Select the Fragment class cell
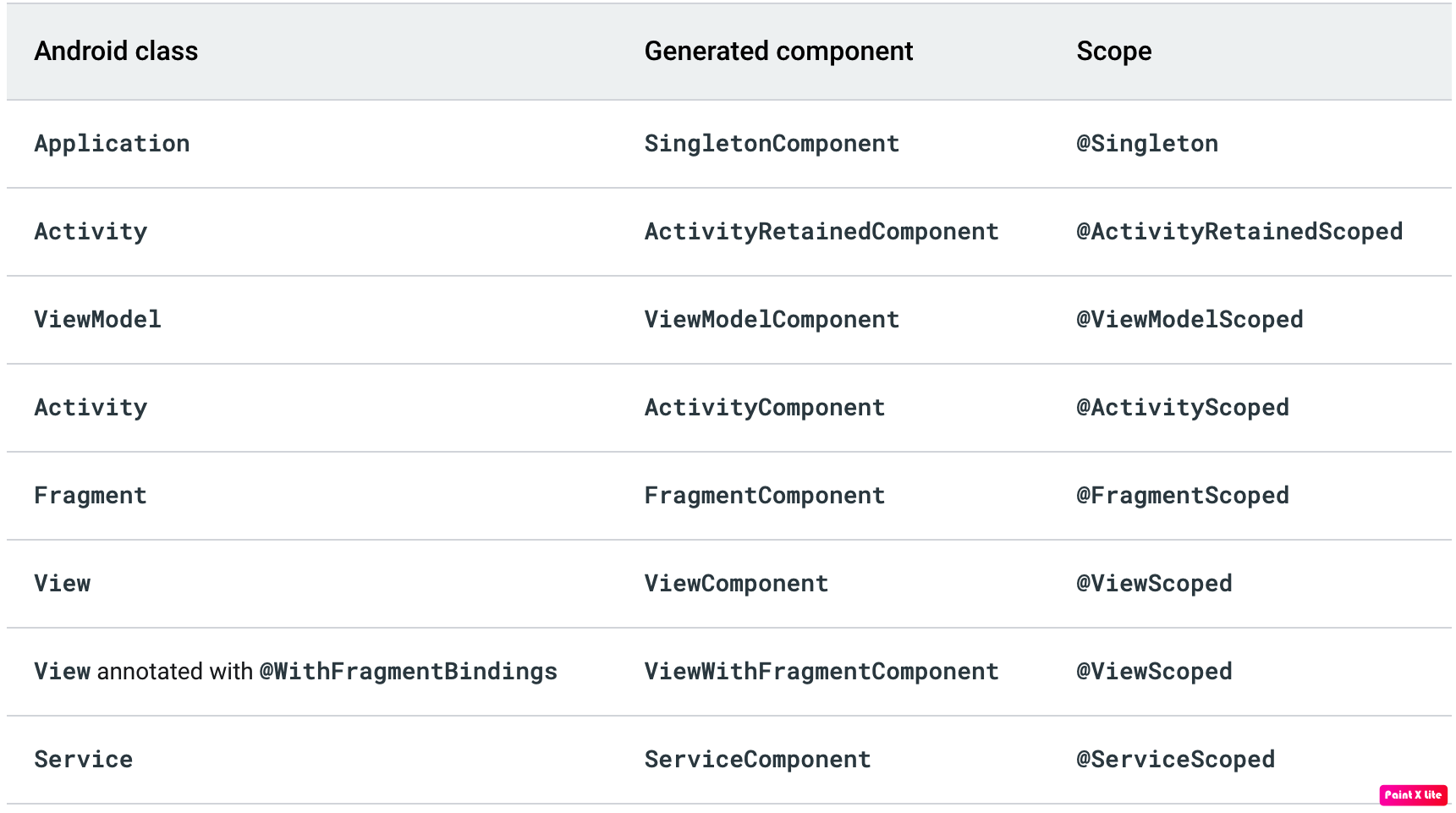The height and width of the screenshot is (813, 1456). [91, 496]
